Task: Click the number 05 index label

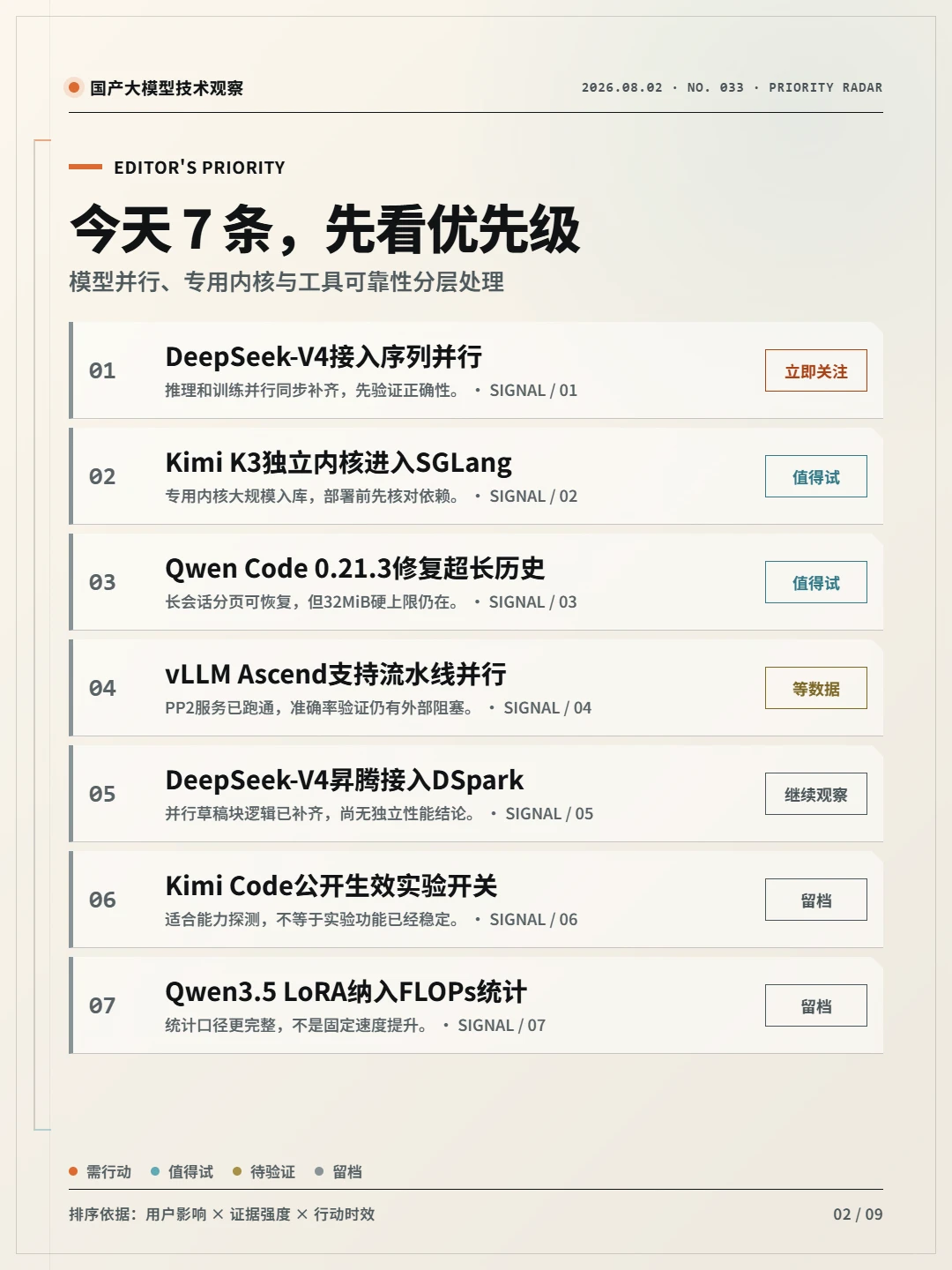Action: (x=102, y=794)
